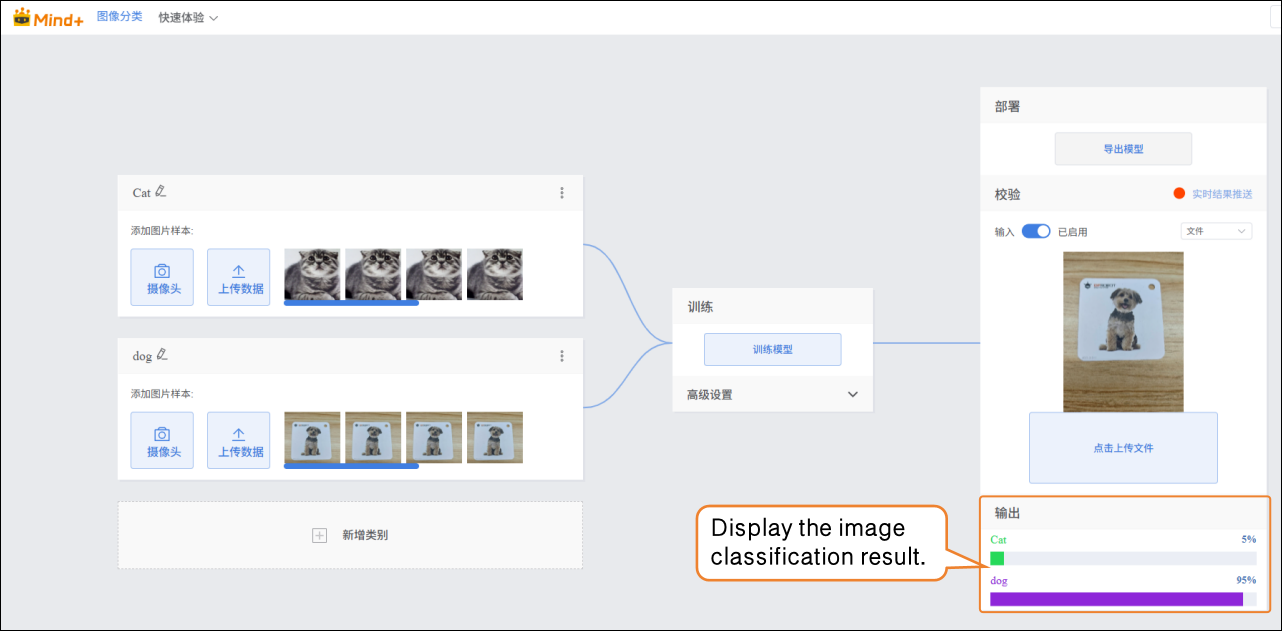Open the three-dot menu for dog class
The image size is (1282, 632).
[x=562, y=356]
